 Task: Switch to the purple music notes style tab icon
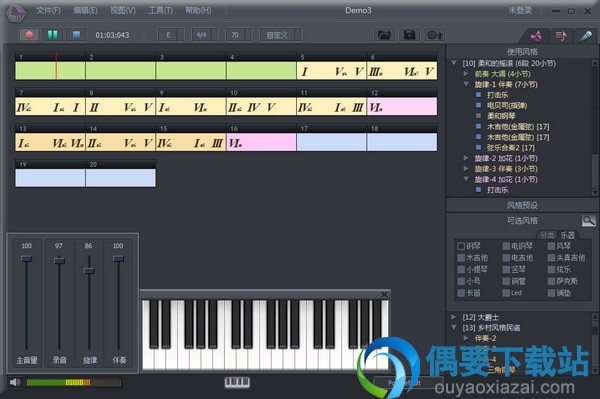coord(536,36)
